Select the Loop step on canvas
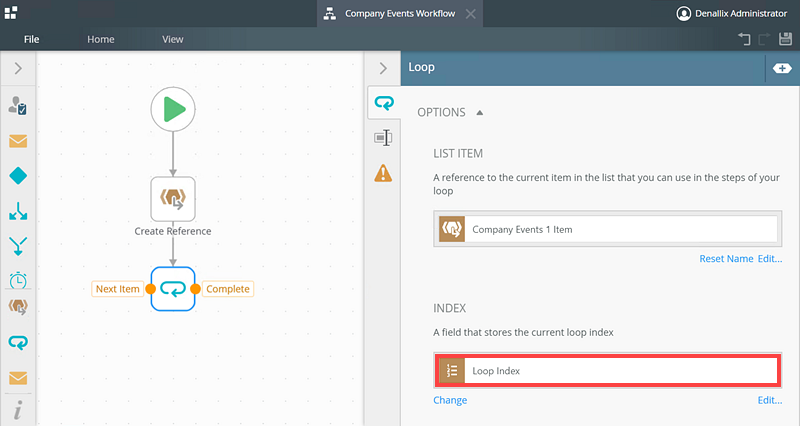800x426 pixels. pyautogui.click(x=173, y=289)
